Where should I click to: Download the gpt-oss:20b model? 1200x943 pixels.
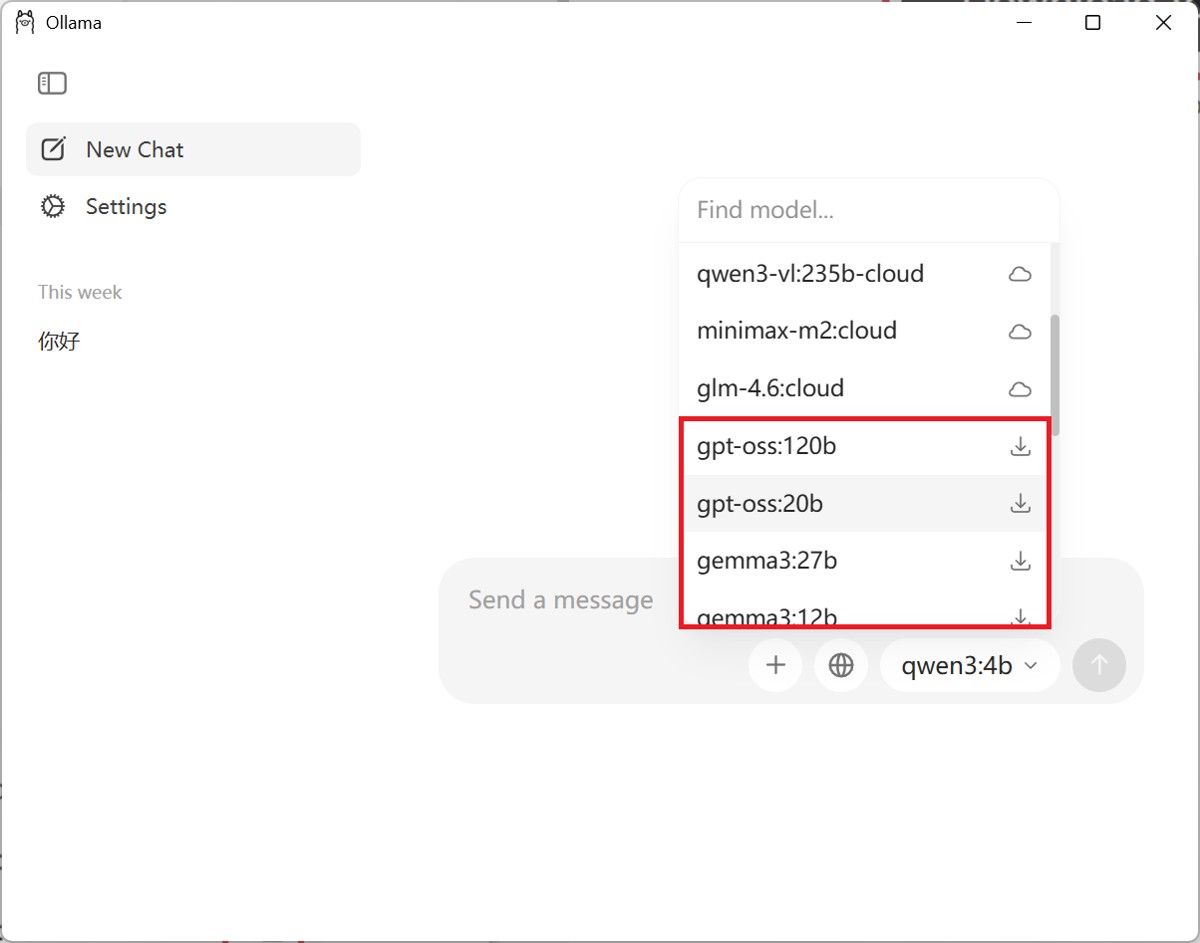[1020, 503]
